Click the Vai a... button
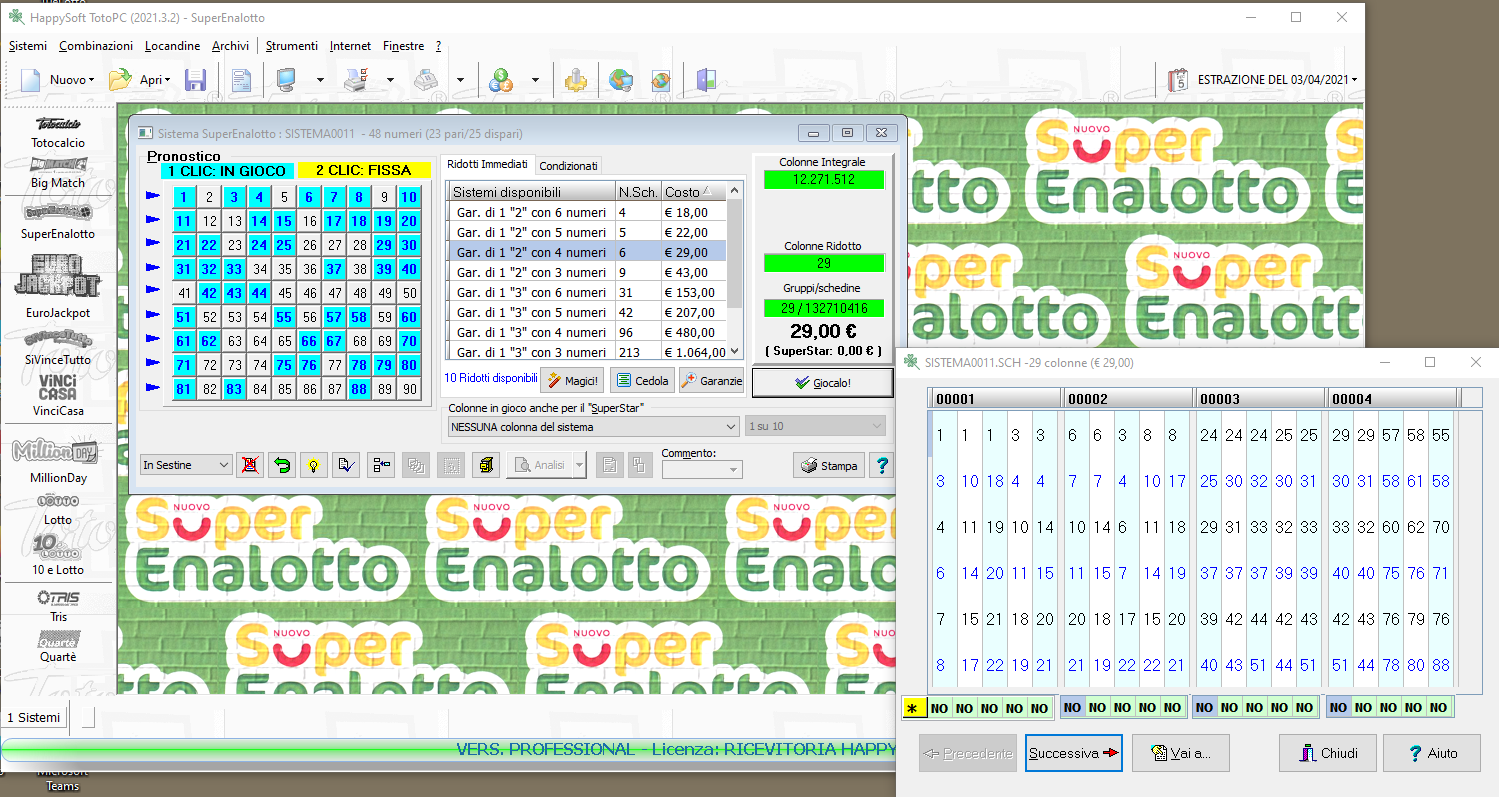The height and width of the screenshot is (797, 1499). pos(1181,753)
